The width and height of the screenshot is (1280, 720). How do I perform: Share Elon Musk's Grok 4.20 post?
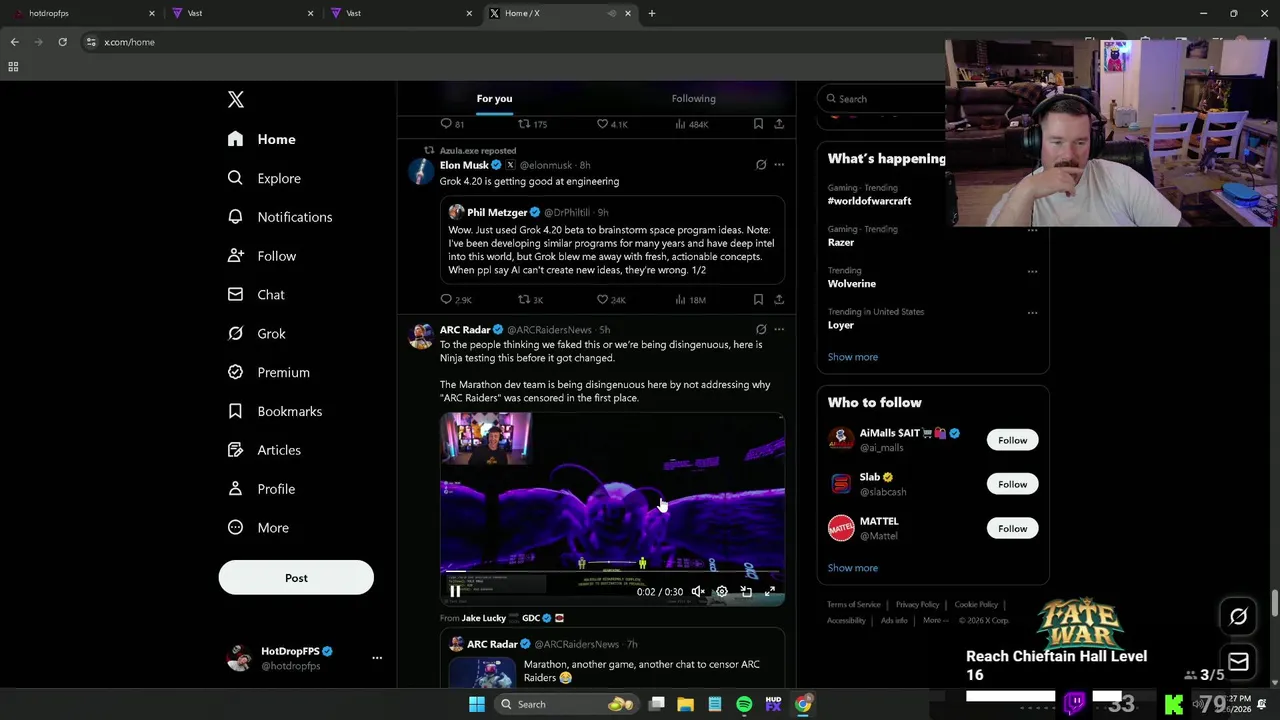[779, 299]
